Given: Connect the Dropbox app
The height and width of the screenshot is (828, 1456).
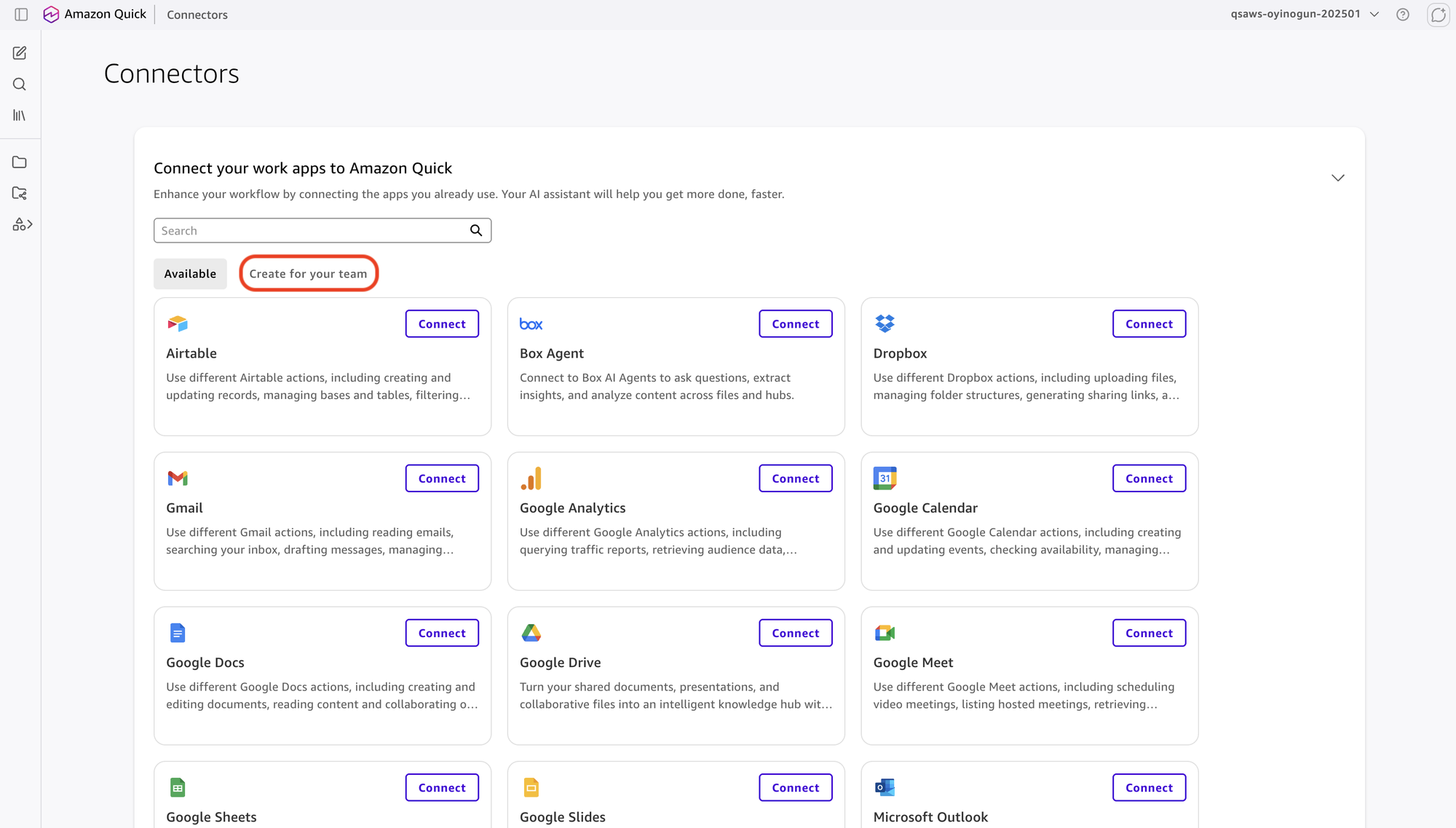Looking at the screenshot, I should (x=1149, y=324).
